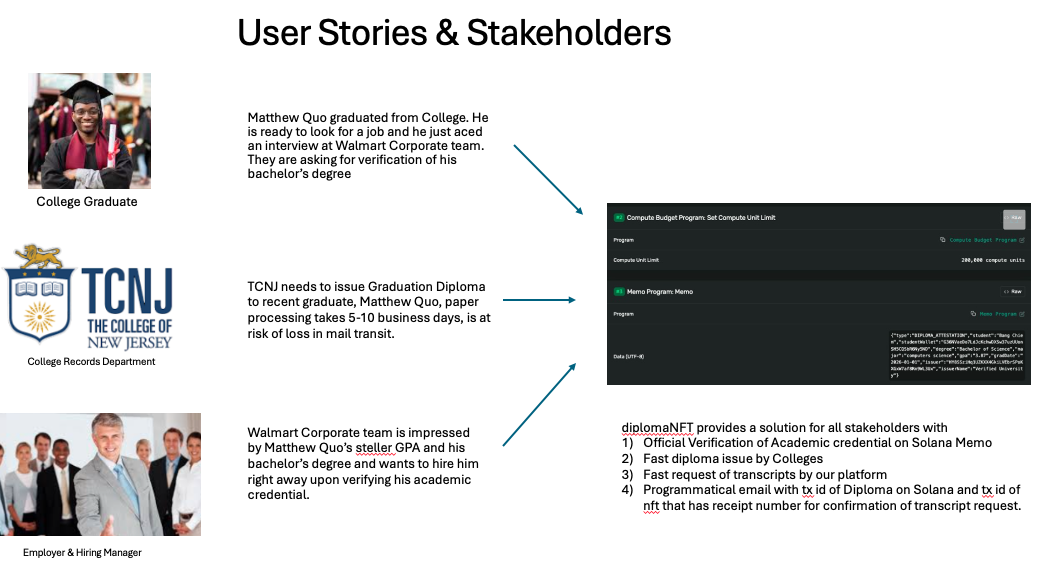Select the Employer & Hiring Manager photo
The height and width of the screenshot is (585, 1045).
click(x=100, y=474)
